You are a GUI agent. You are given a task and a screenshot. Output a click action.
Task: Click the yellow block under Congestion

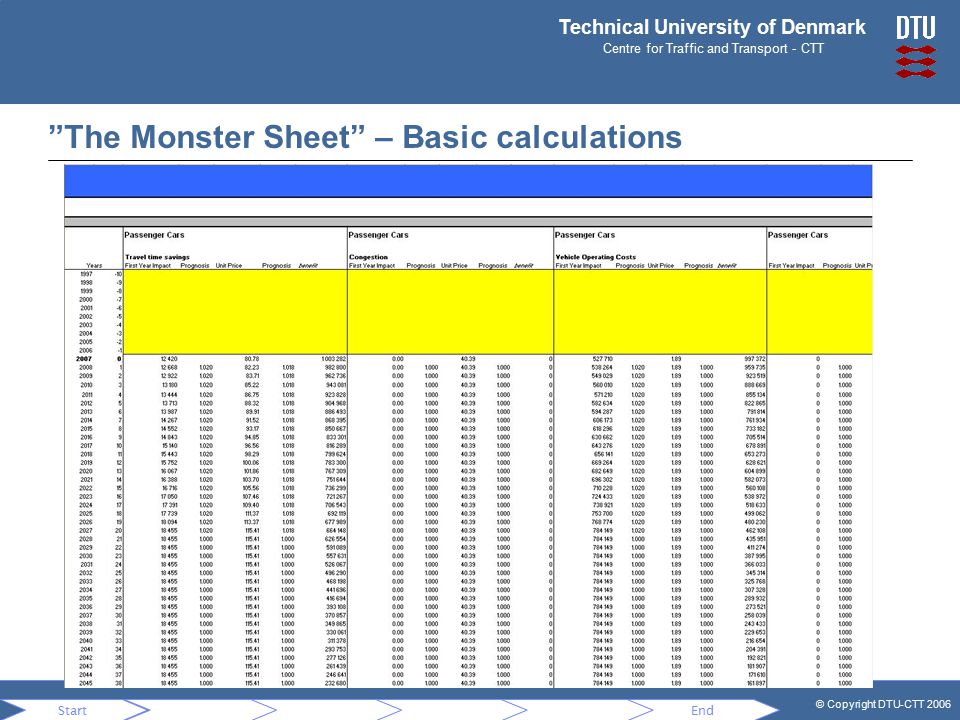pos(451,312)
